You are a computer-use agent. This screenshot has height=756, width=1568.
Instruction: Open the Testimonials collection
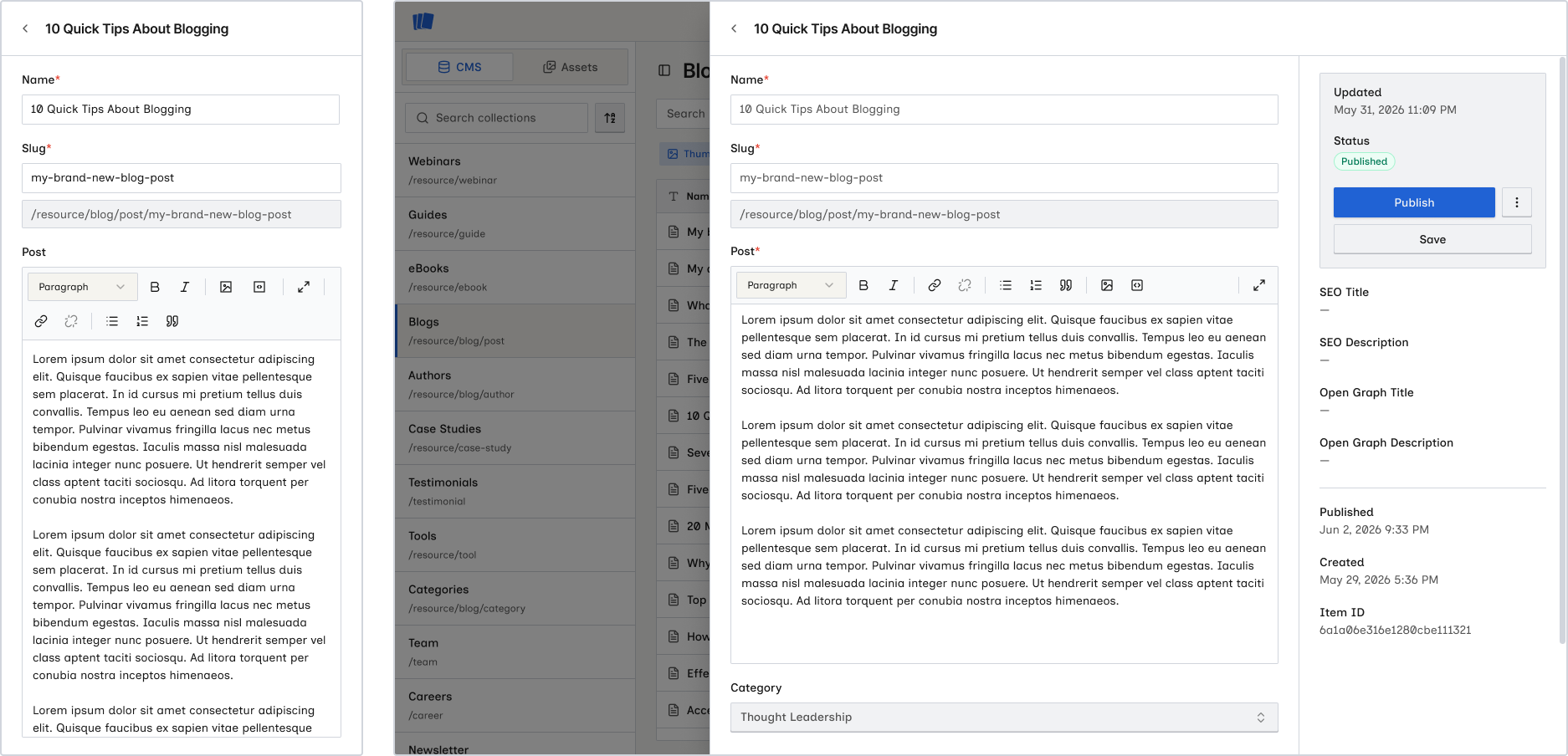coord(515,492)
